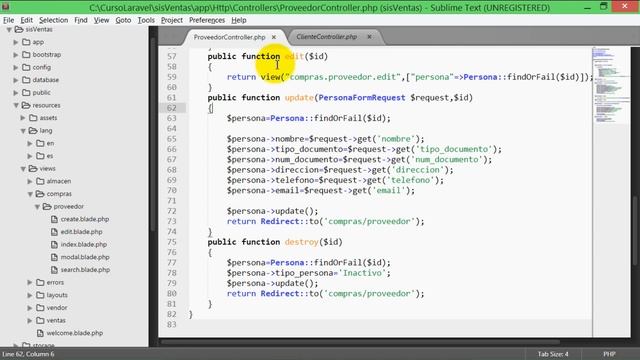Collapse the compras folder arrow
Viewport: 640px width, 360px height.
click(x=30, y=194)
